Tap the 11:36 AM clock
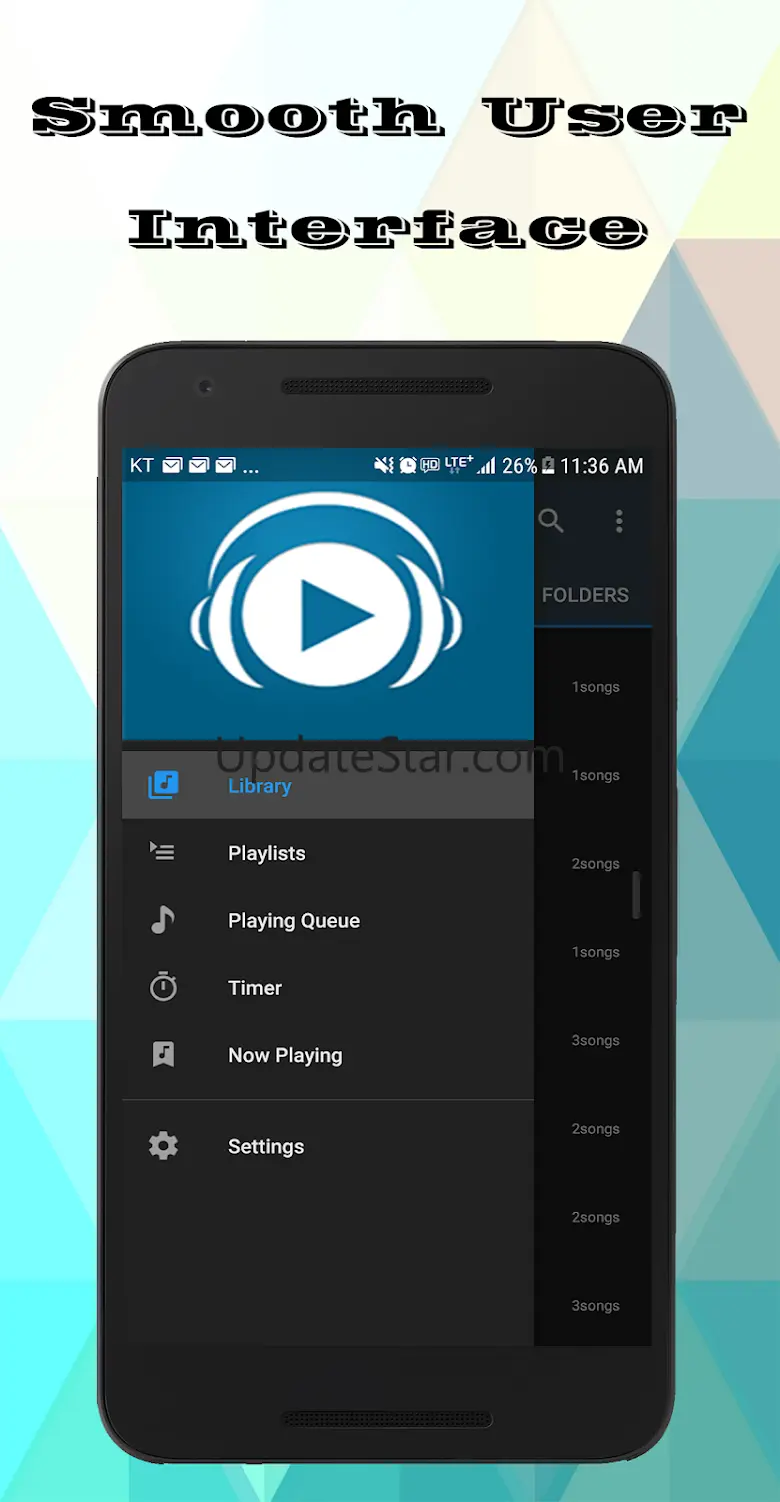Viewport: 780px width, 1502px height. 601,465
